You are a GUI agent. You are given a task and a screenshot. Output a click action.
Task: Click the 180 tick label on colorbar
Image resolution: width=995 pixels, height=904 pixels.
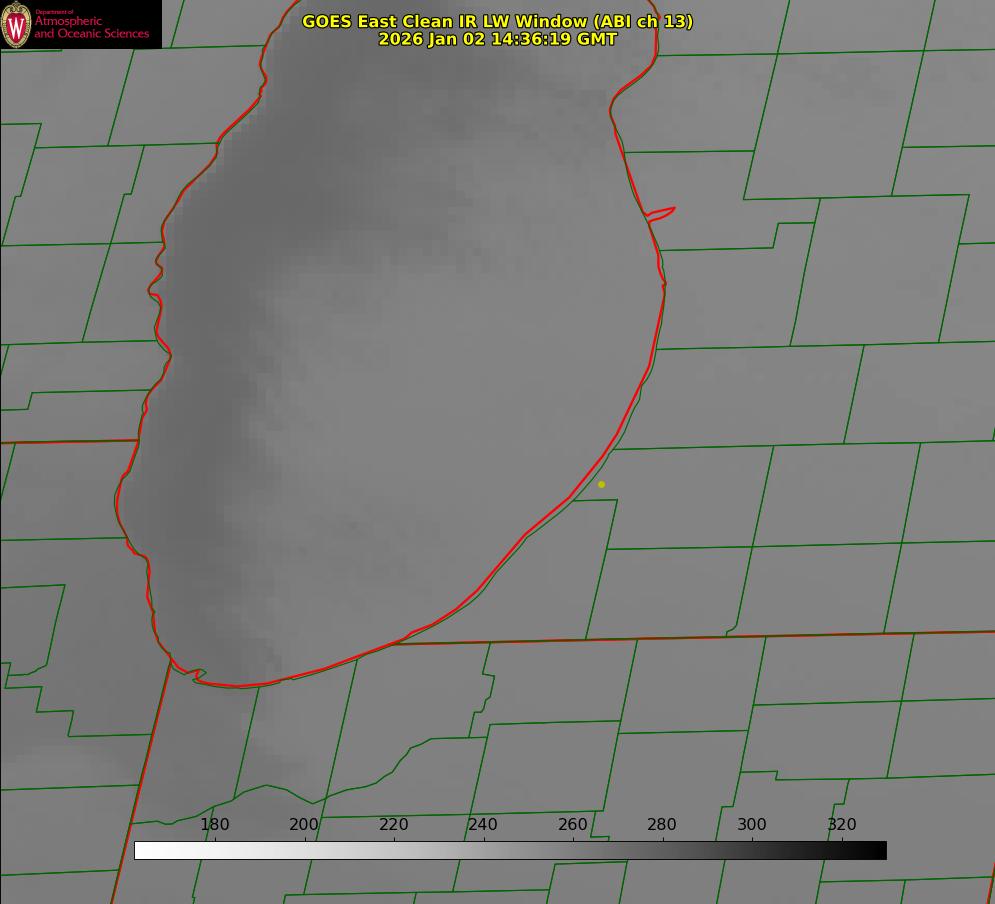(215, 824)
